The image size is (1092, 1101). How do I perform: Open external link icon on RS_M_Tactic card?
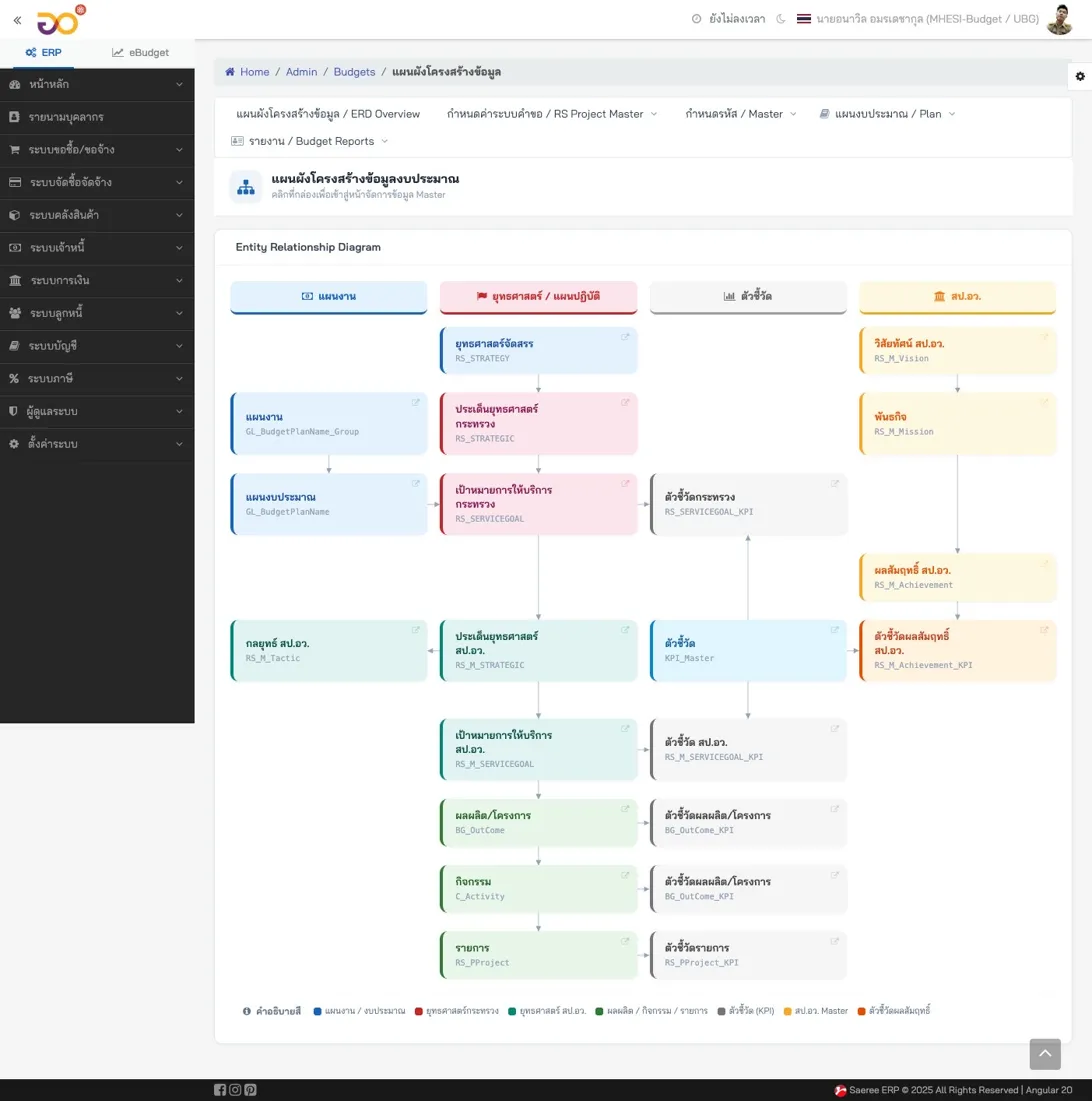coord(416,630)
